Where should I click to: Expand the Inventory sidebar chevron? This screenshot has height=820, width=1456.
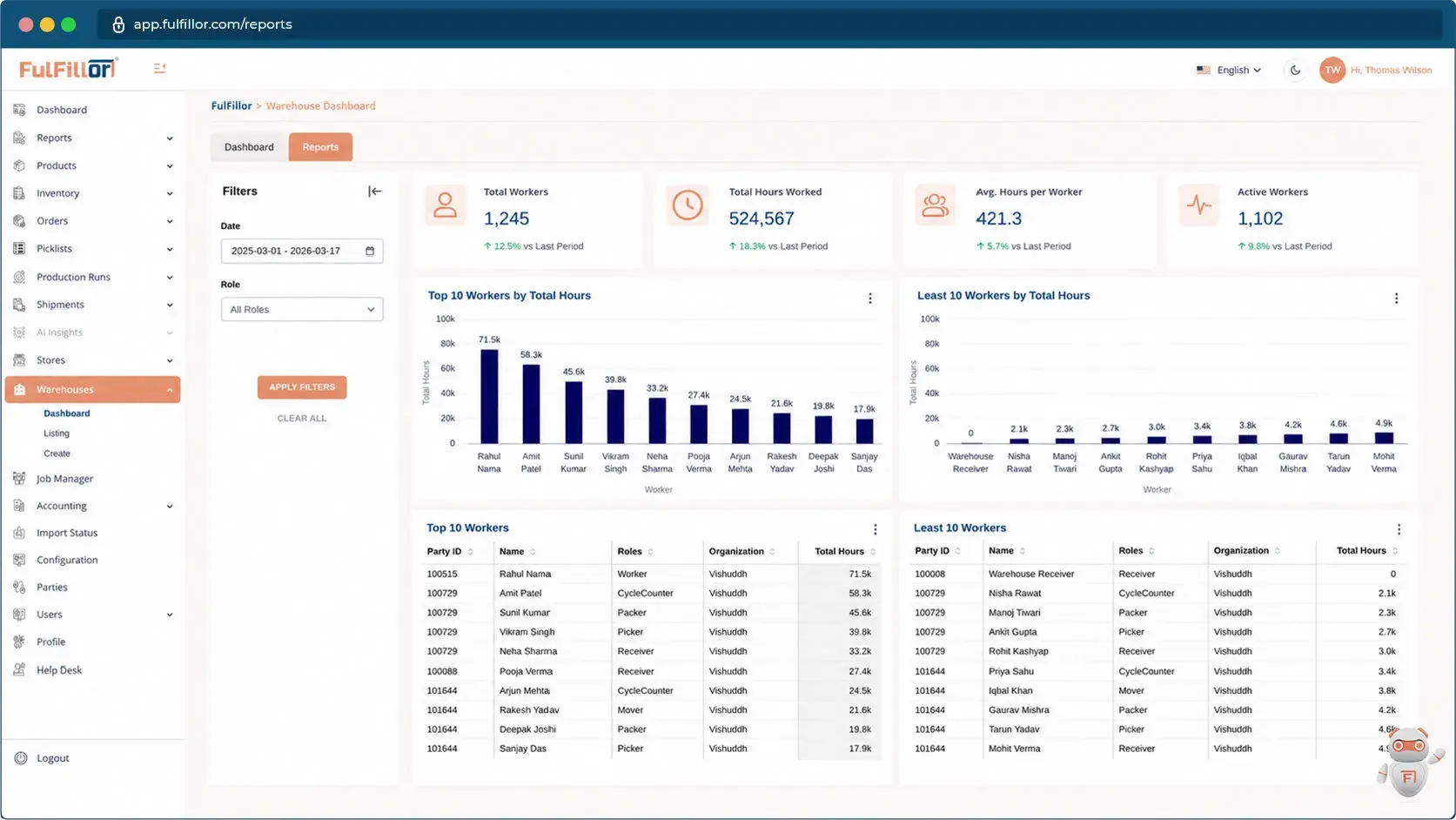point(170,194)
